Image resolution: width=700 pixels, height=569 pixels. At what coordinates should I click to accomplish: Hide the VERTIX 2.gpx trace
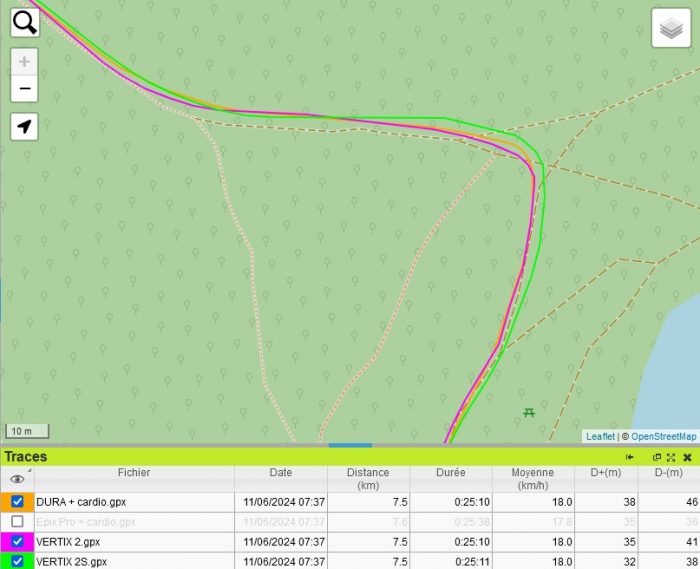[17, 541]
